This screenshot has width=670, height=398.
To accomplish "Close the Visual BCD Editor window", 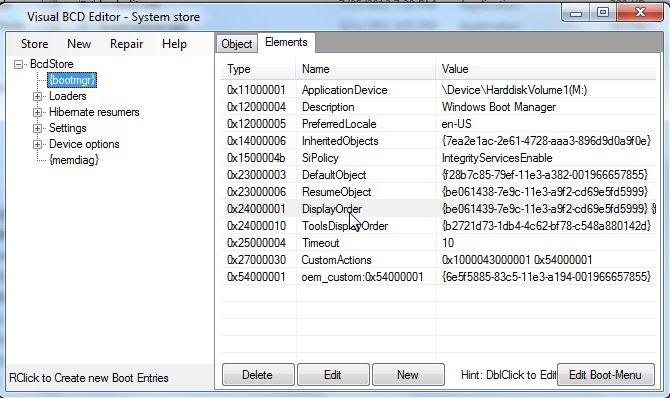I will 640,13.
